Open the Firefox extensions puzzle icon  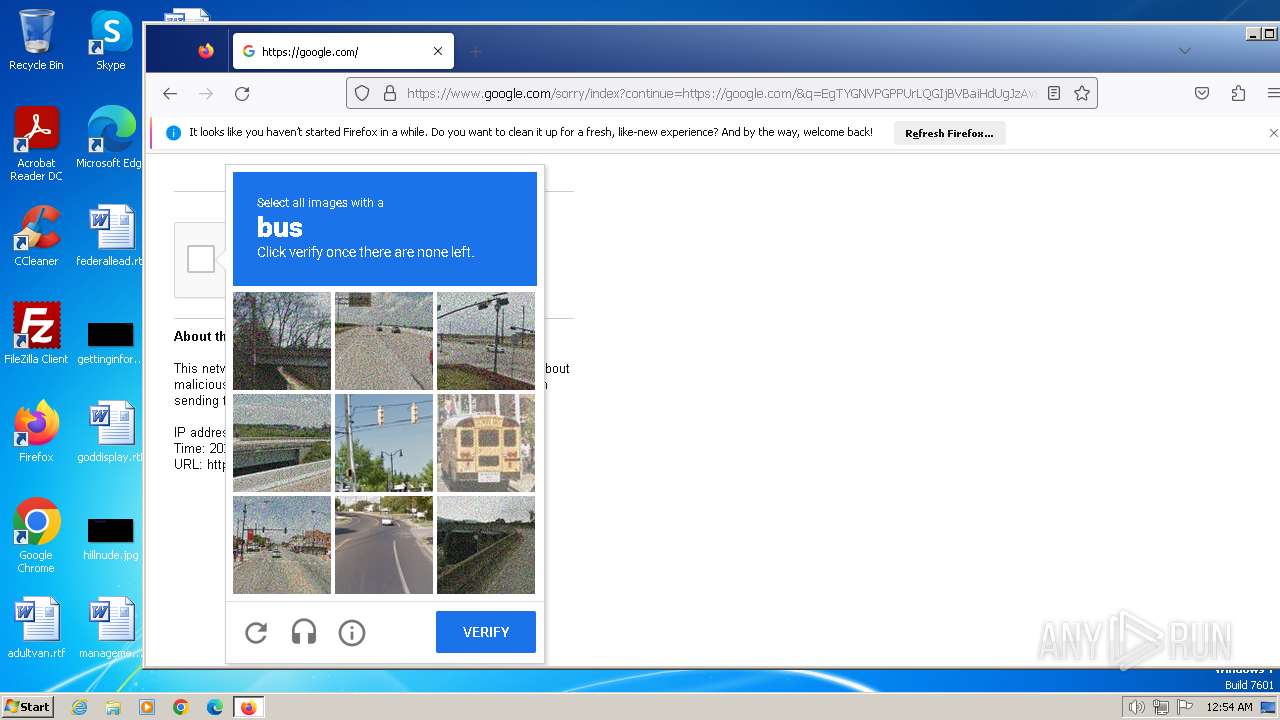(x=1238, y=93)
